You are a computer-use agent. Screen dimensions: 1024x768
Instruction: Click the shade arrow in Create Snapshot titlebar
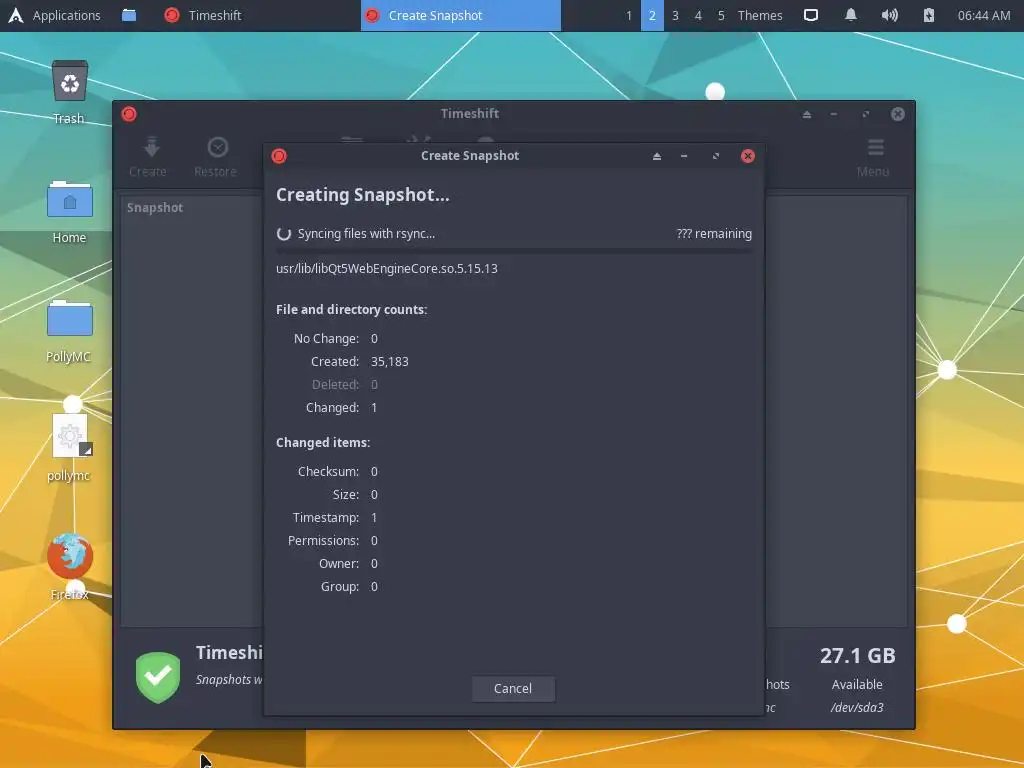(657, 156)
